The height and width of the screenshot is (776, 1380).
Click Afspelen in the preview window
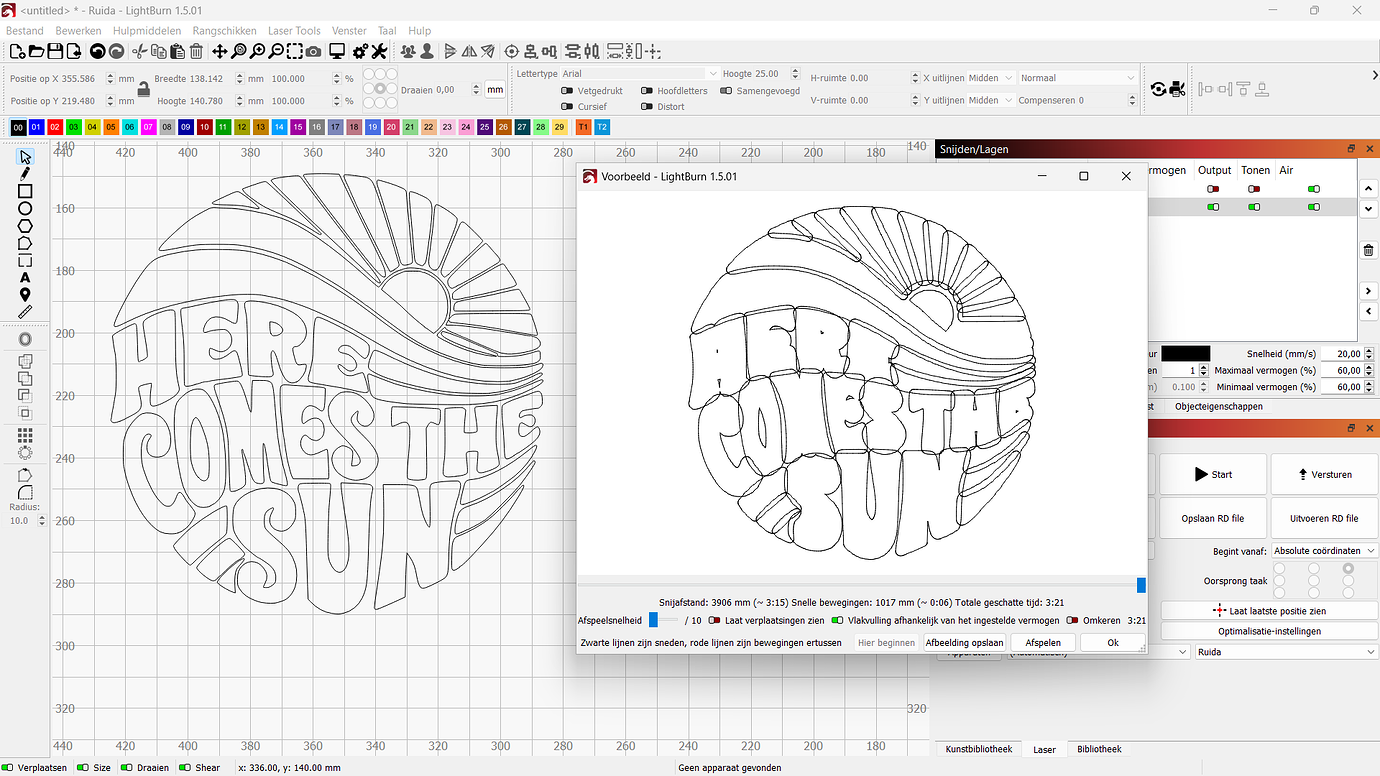click(x=1043, y=643)
